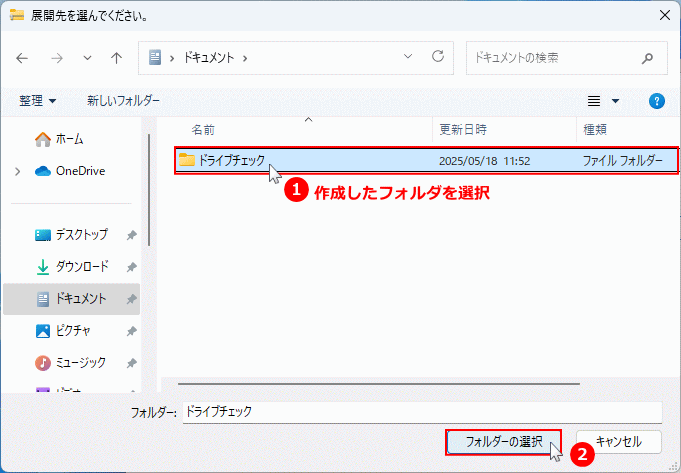Image resolution: width=681 pixels, height=473 pixels.
Task: Refresh the folder listing
Action: click(x=438, y=56)
